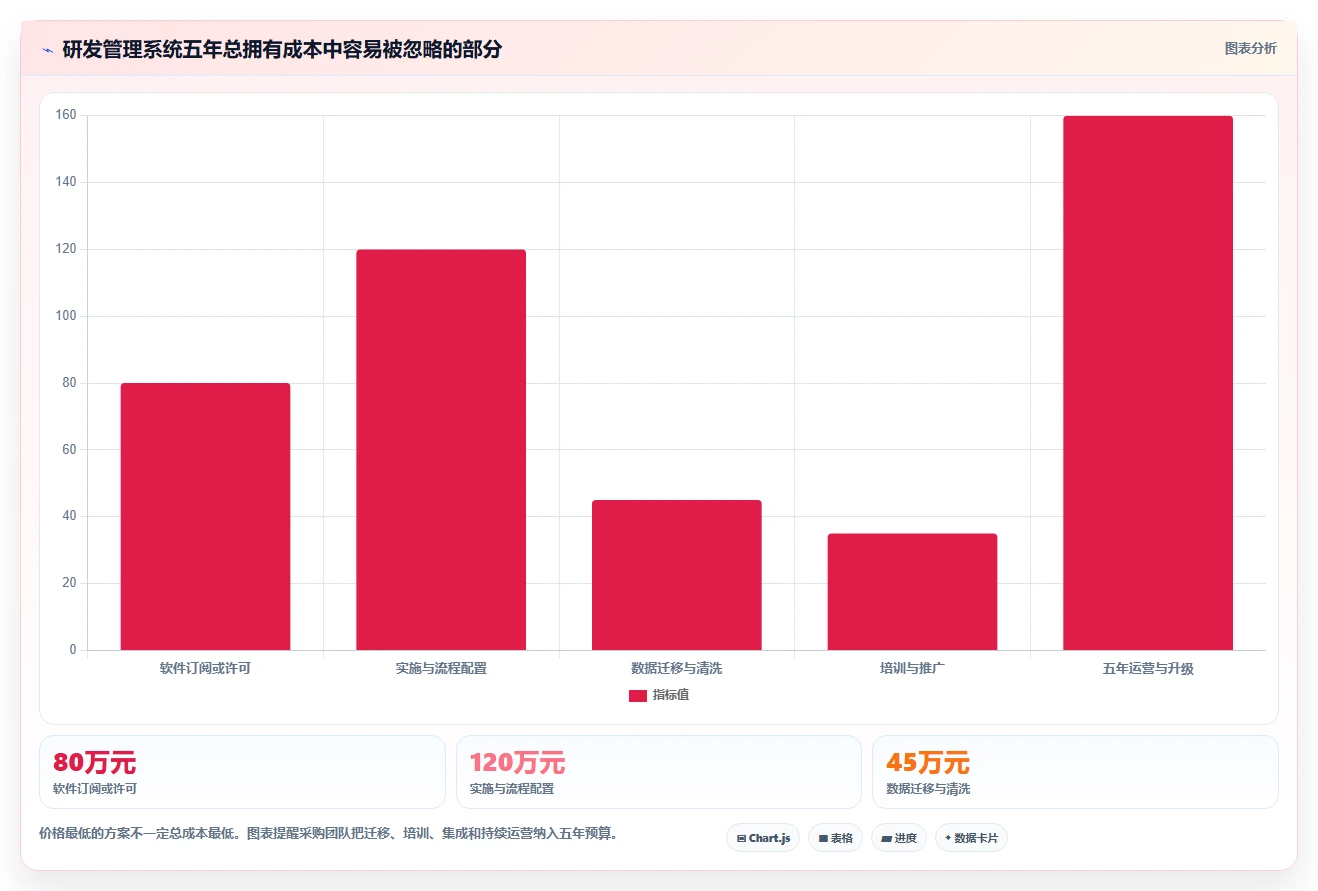Select the 培训与推广 bar in the chart
Image resolution: width=1318 pixels, height=891 pixels.
pos(912,592)
